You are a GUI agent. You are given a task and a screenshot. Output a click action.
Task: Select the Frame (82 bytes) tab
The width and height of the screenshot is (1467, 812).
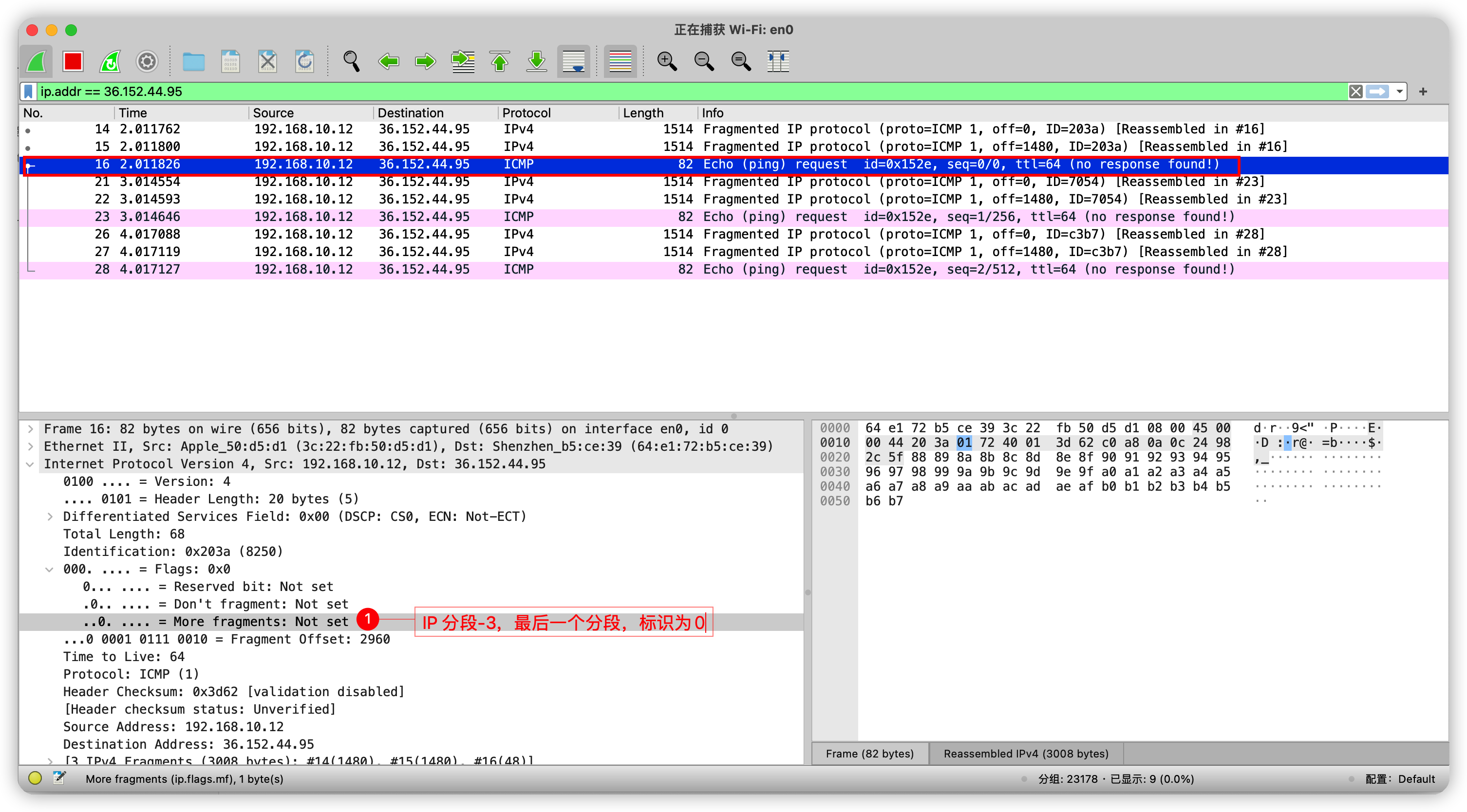pyautogui.click(x=869, y=754)
